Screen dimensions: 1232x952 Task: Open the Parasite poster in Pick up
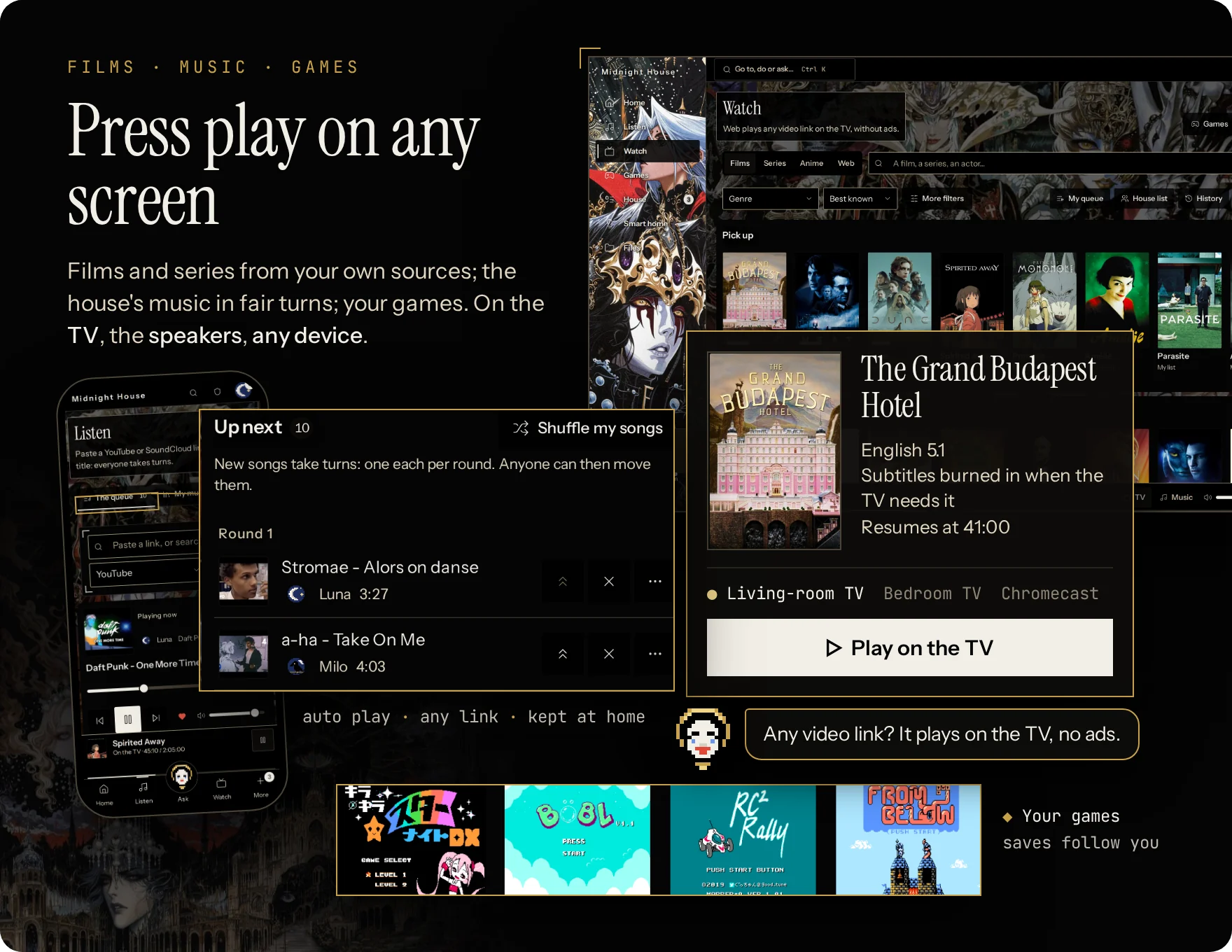click(x=1189, y=300)
